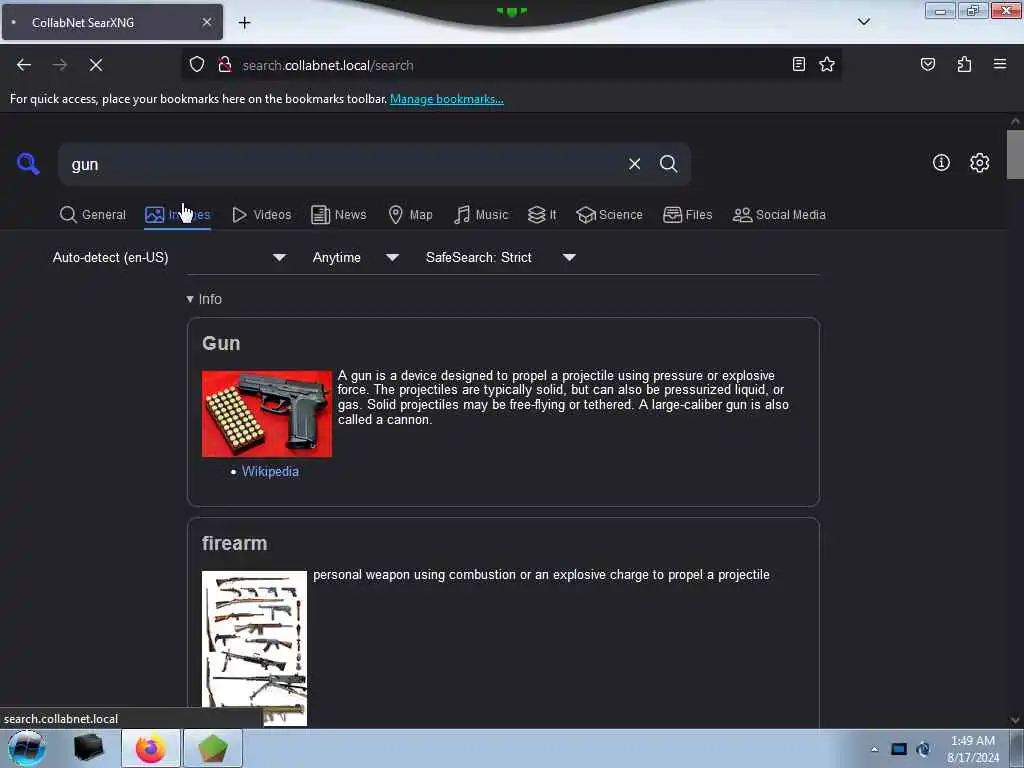Image resolution: width=1024 pixels, height=768 pixels.
Task: Switch to the Videos search tab
Action: pos(262,215)
